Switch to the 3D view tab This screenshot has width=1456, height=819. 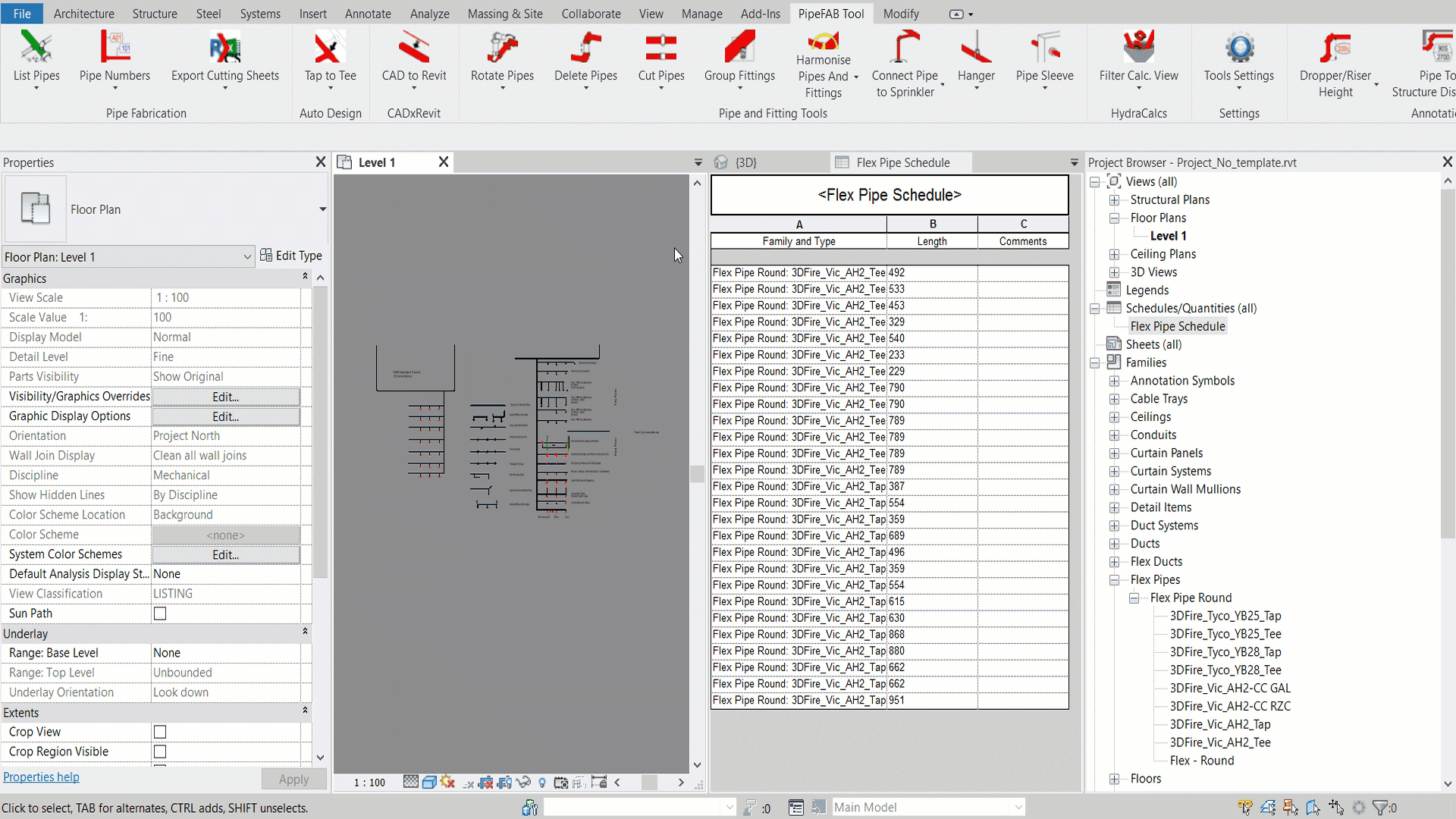pyautogui.click(x=745, y=162)
